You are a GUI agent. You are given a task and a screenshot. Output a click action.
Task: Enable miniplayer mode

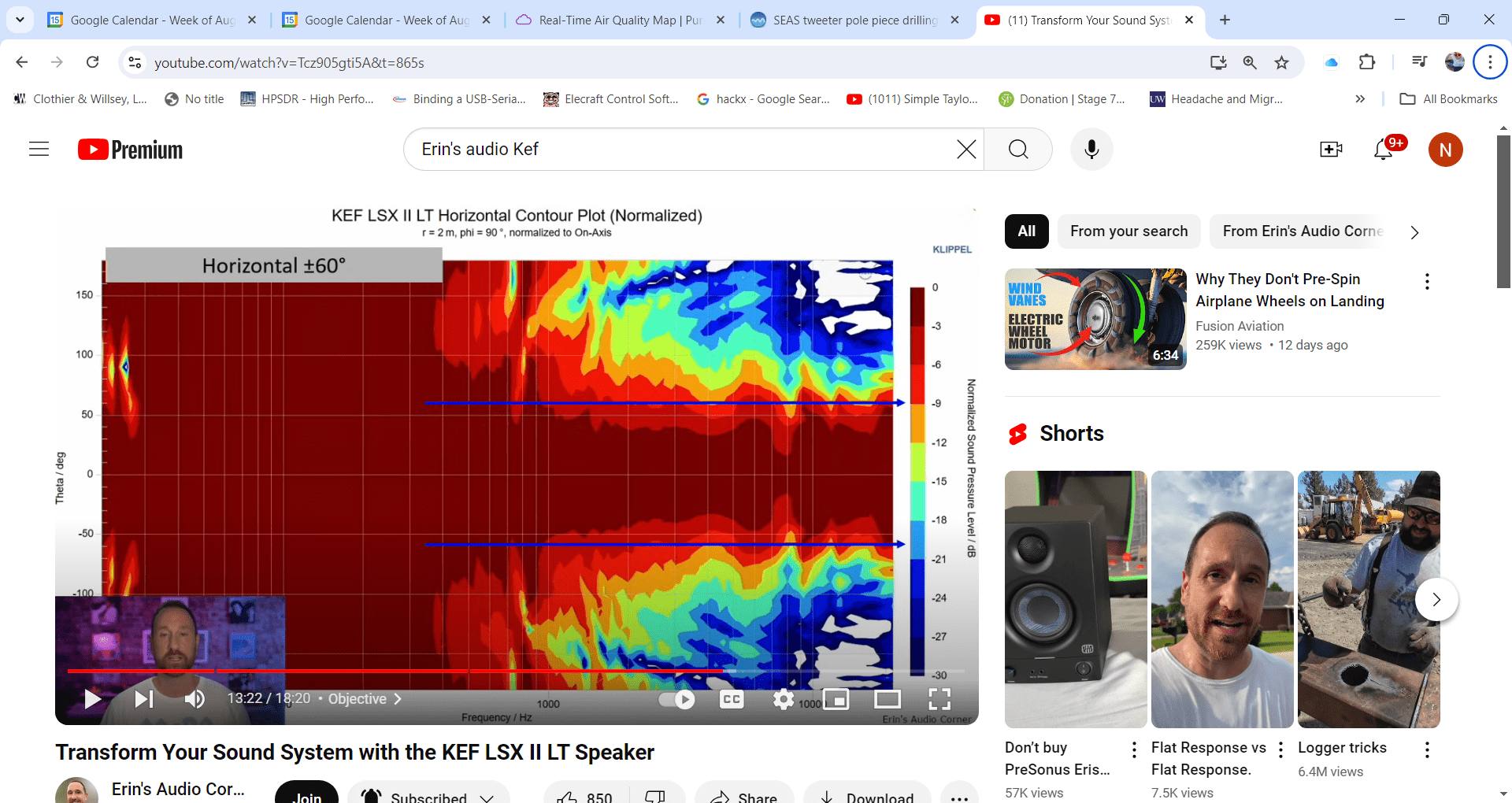click(x=836, y=699)
